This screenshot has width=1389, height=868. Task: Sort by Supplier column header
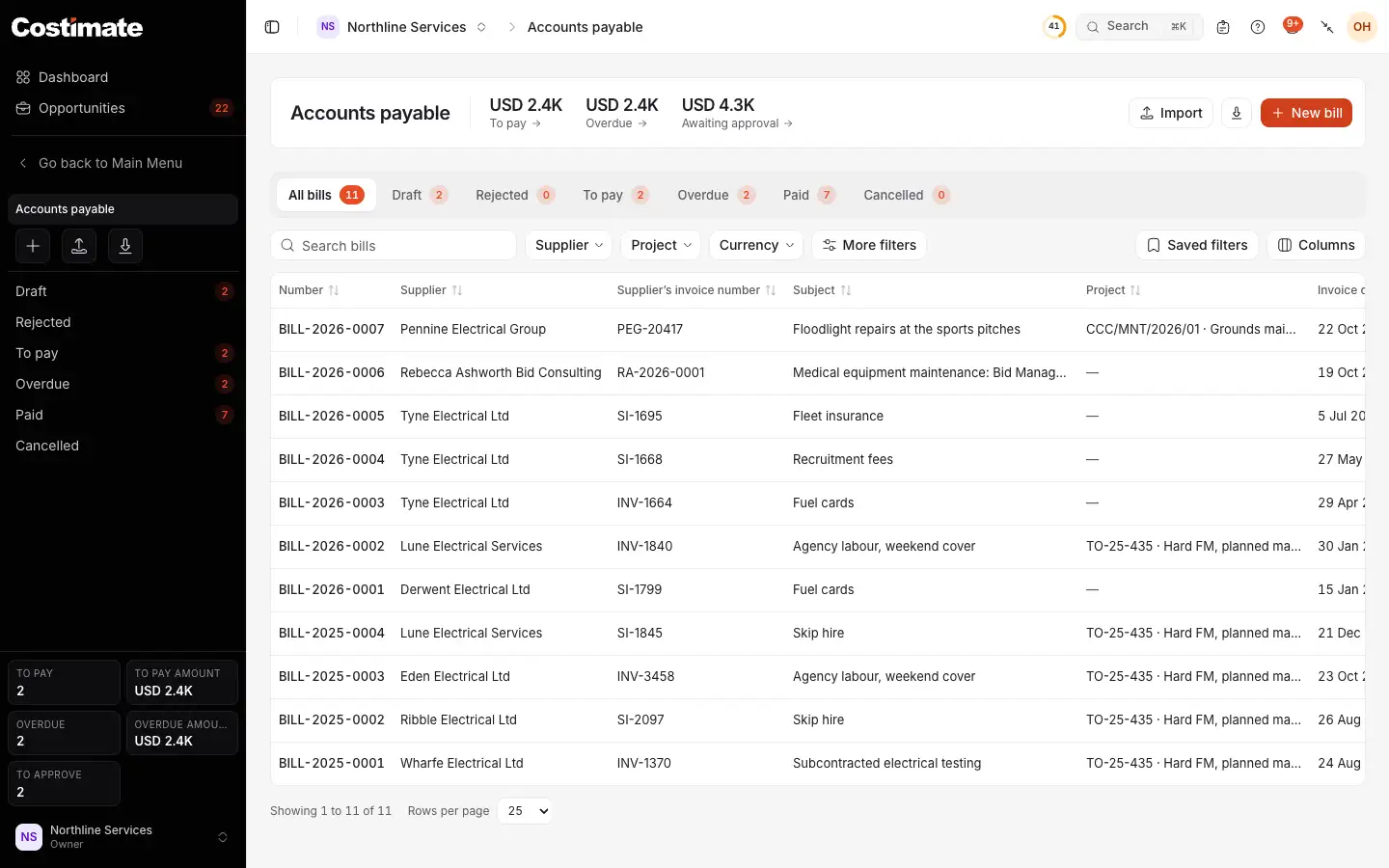(431, 290)
